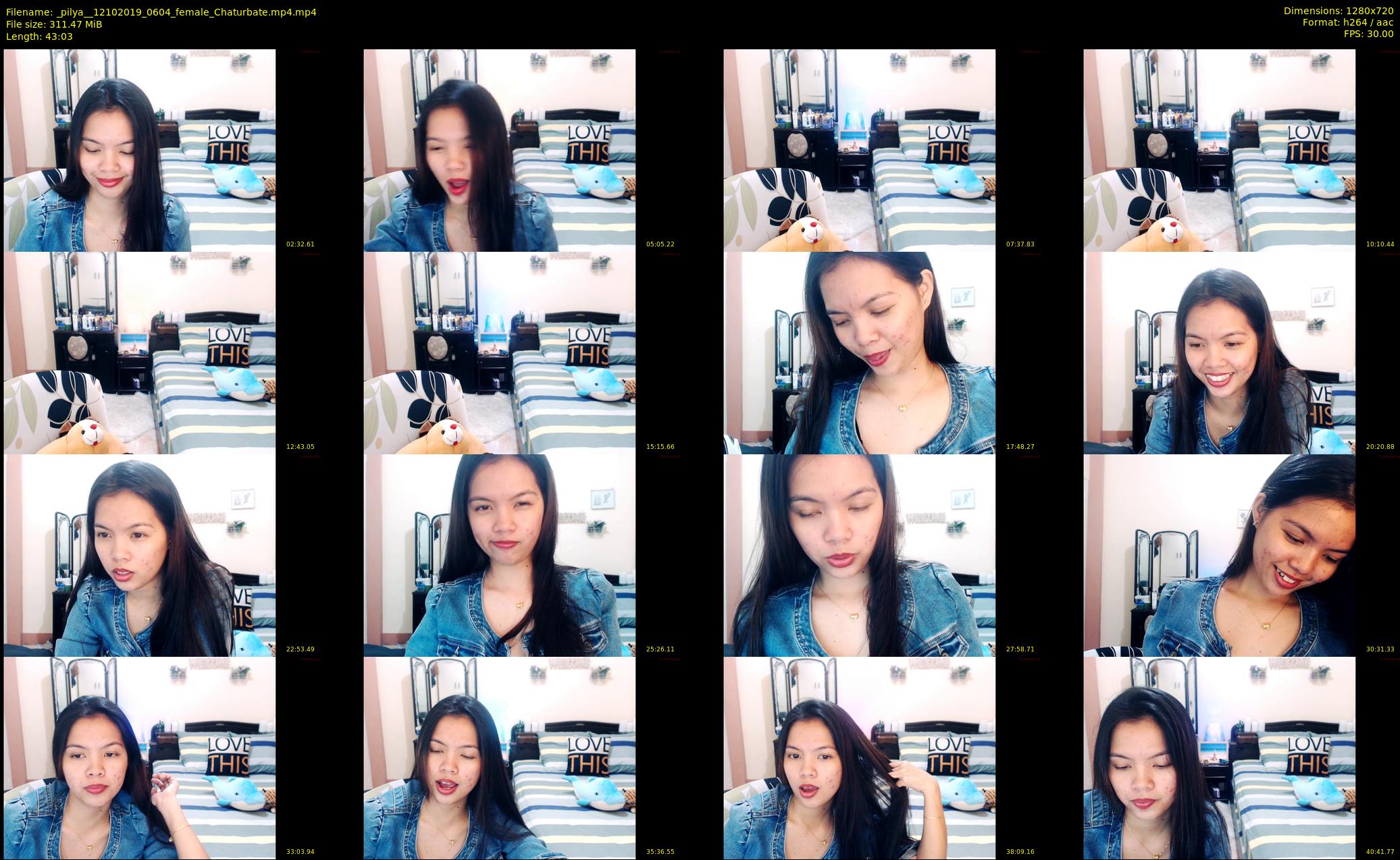The image size is (1400, 860).
Task: Open the thumbnail frame at 07:37.83
Action: [x=860, y=151]
